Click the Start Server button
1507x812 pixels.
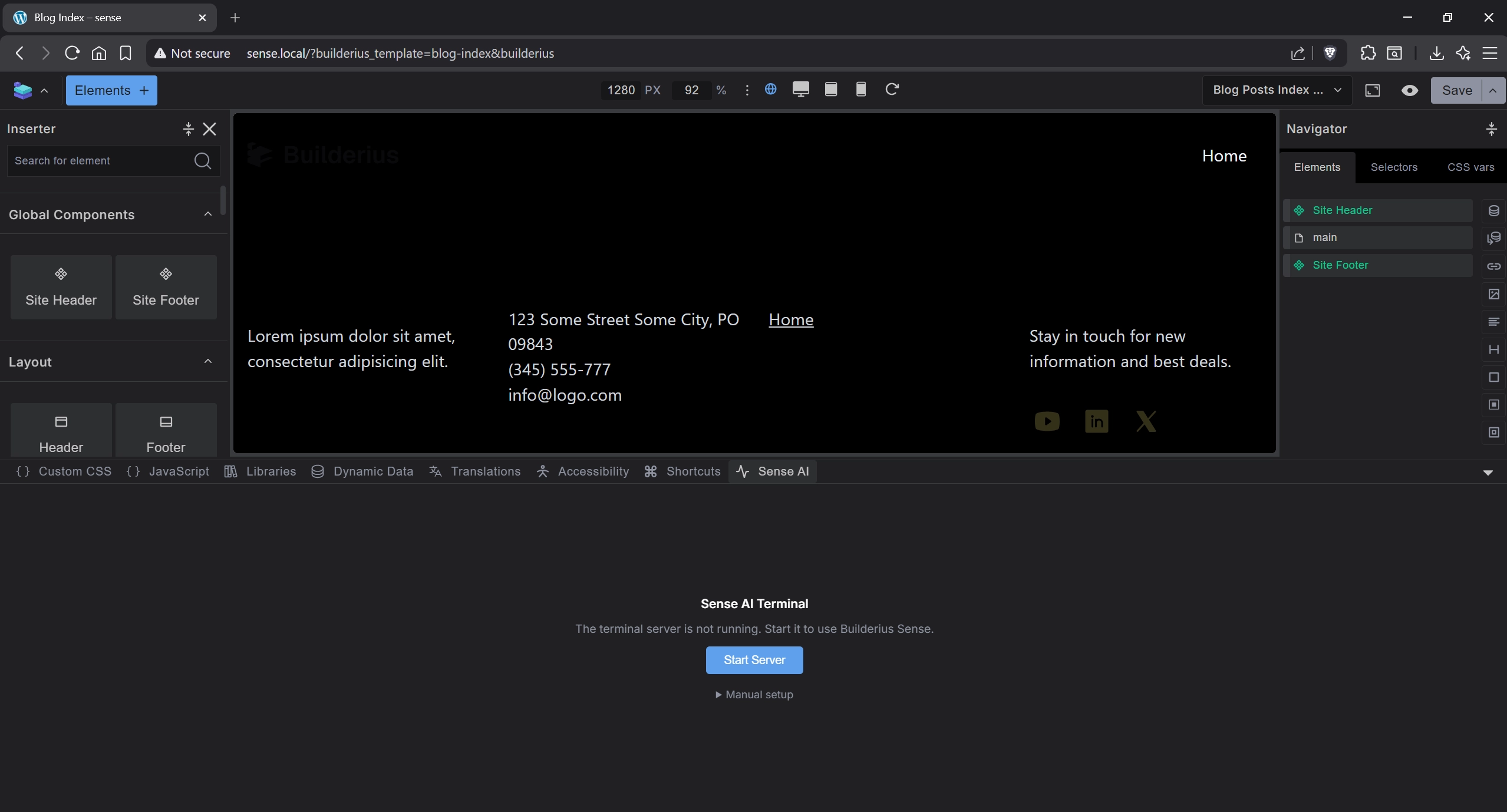[x=754, y=660]
